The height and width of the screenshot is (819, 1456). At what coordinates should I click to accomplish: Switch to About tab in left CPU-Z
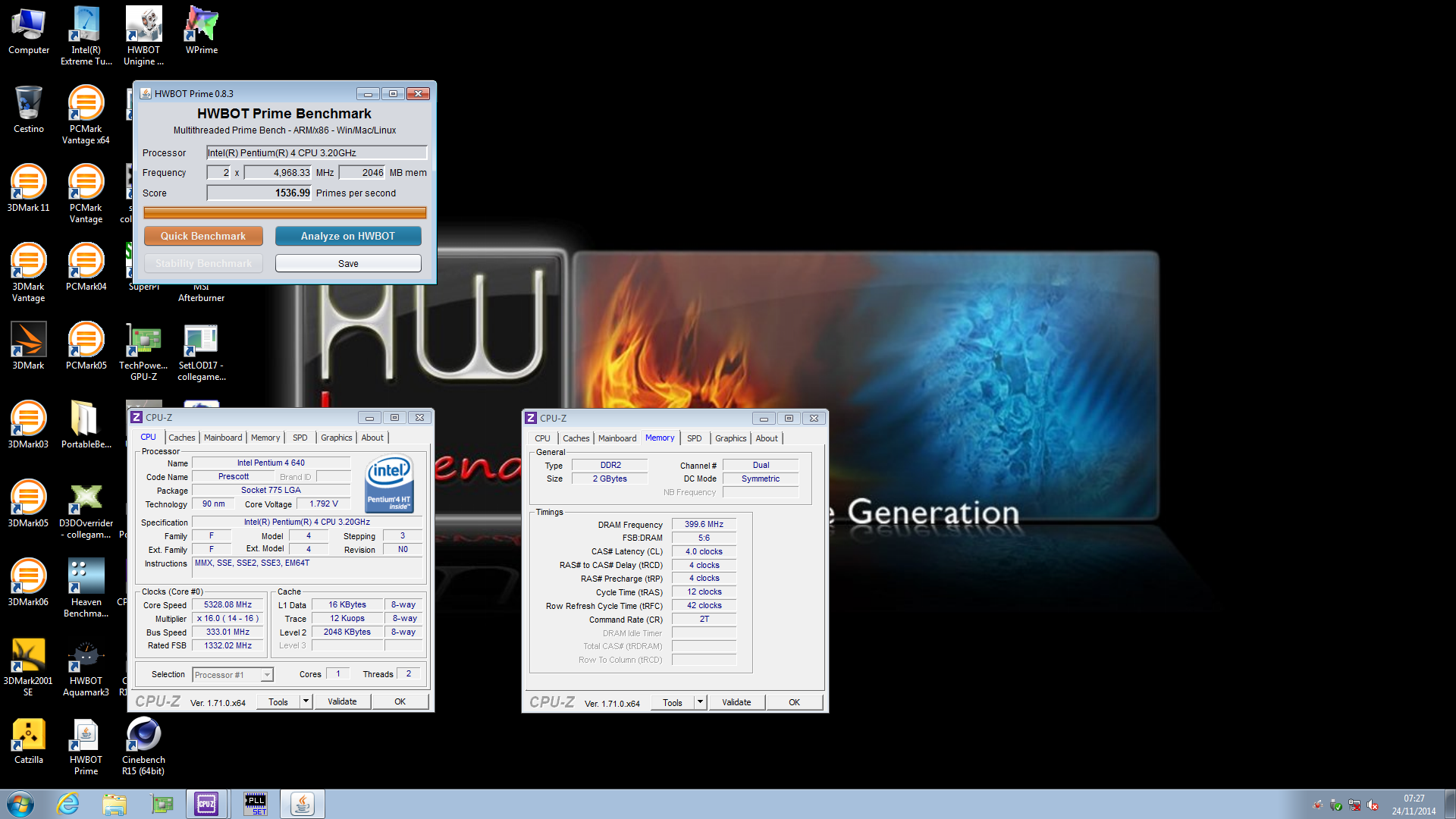point(372,438)
